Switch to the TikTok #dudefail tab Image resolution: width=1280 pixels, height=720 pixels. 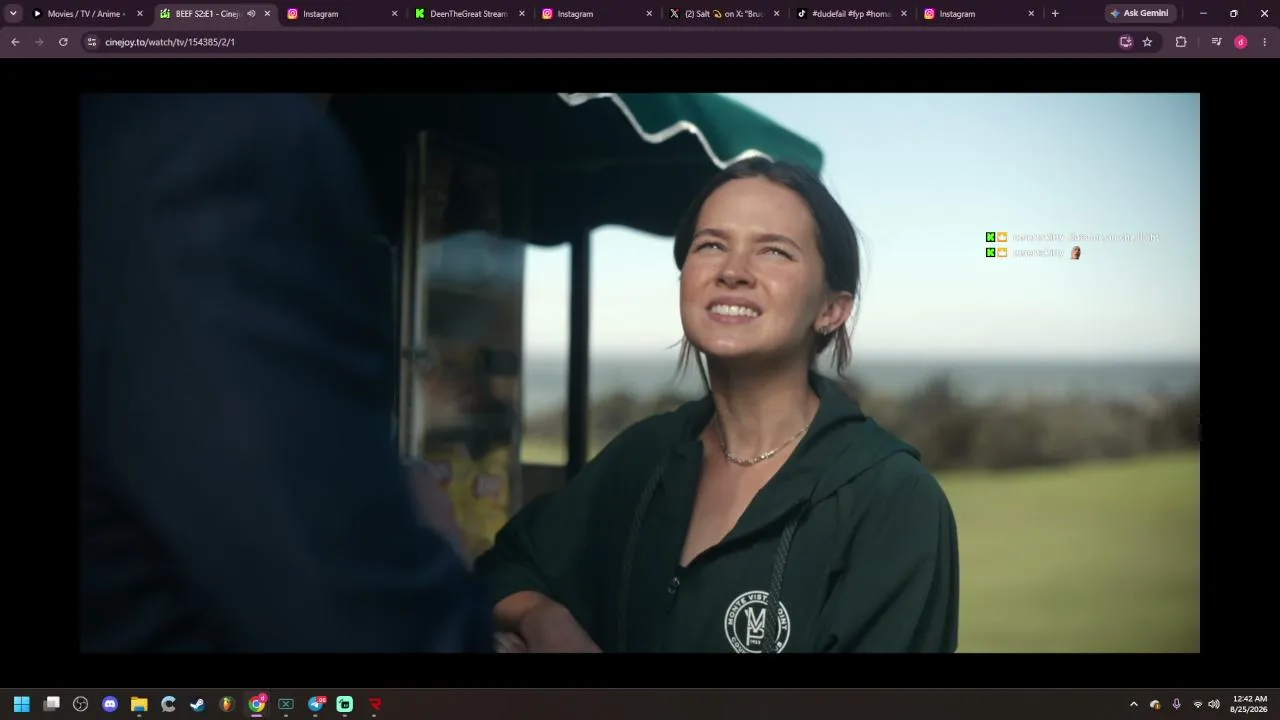[x=852, y=14]
